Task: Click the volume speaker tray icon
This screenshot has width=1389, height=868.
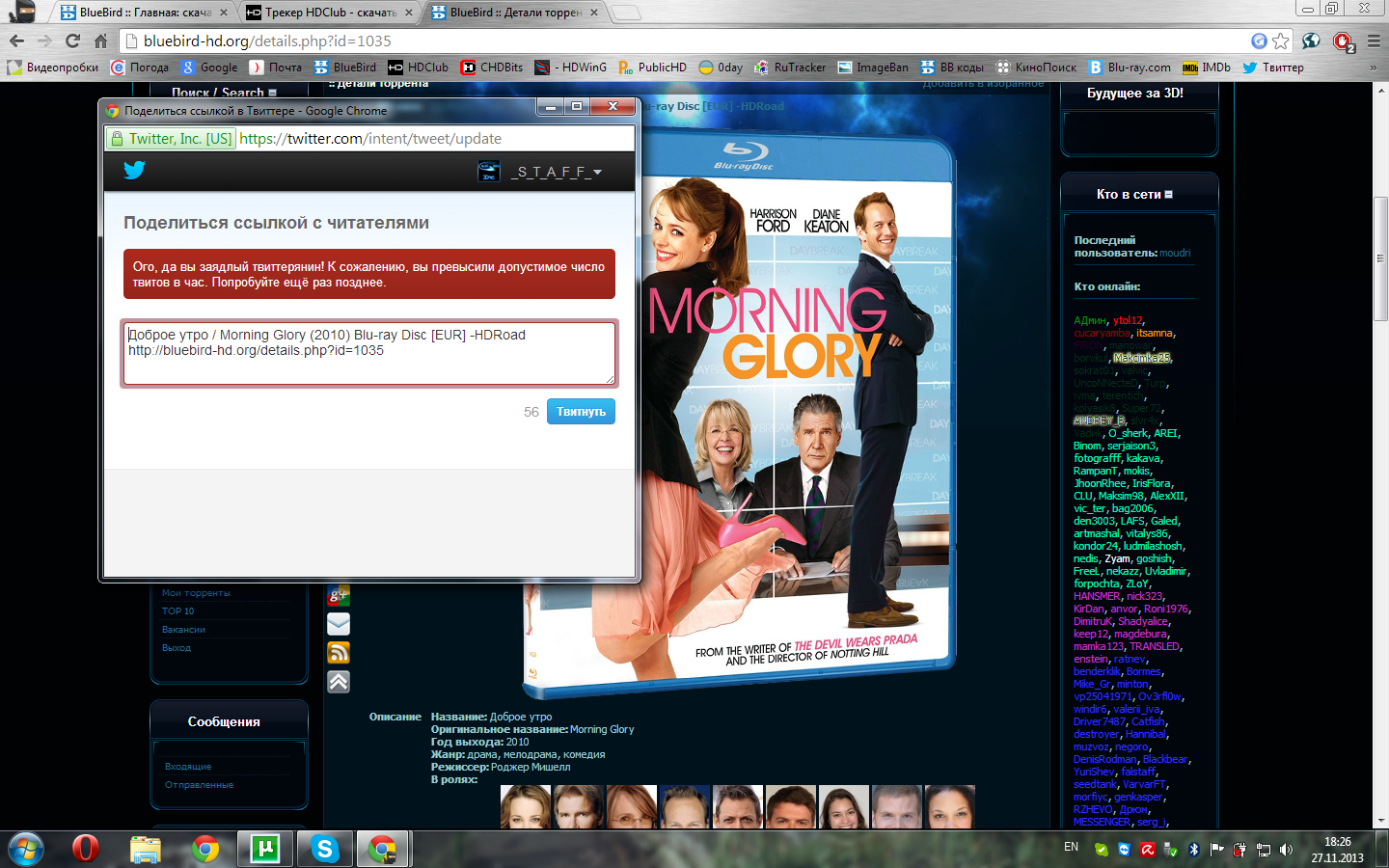Action: [1286, 850]
